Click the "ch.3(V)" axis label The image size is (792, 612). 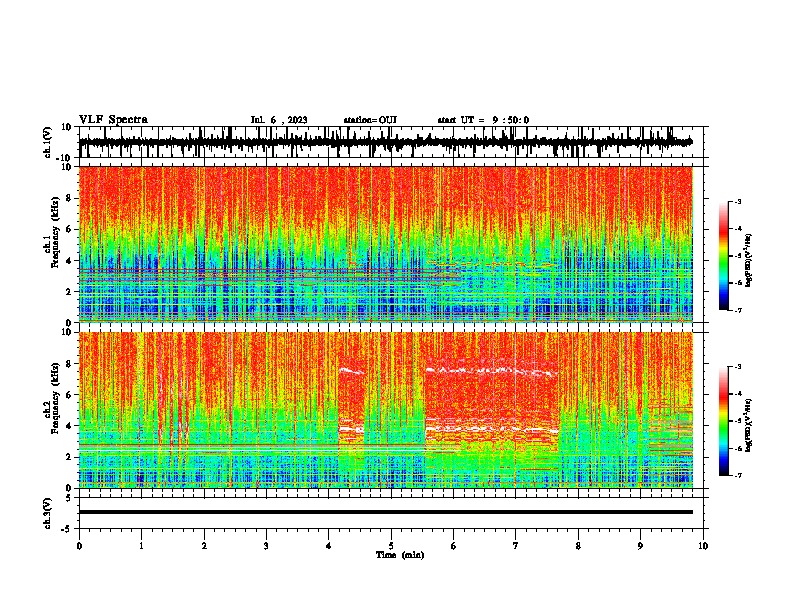[x=48, y=513]
